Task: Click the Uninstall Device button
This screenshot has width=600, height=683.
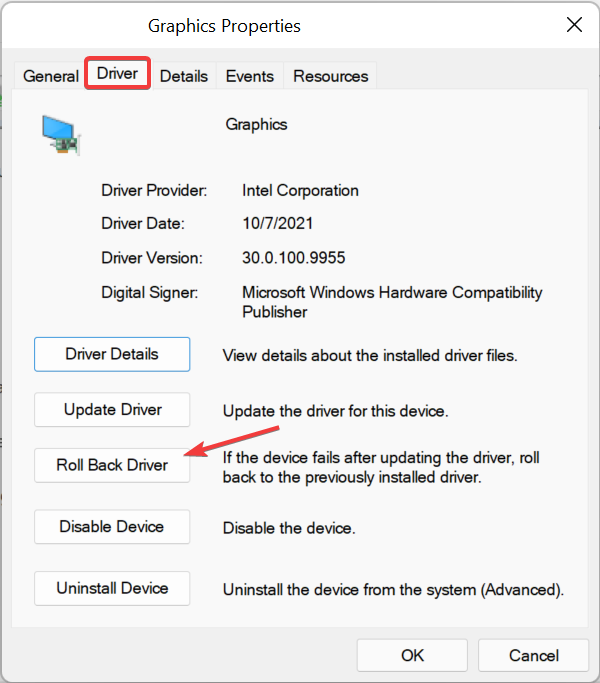Action: tap(112, 588)
